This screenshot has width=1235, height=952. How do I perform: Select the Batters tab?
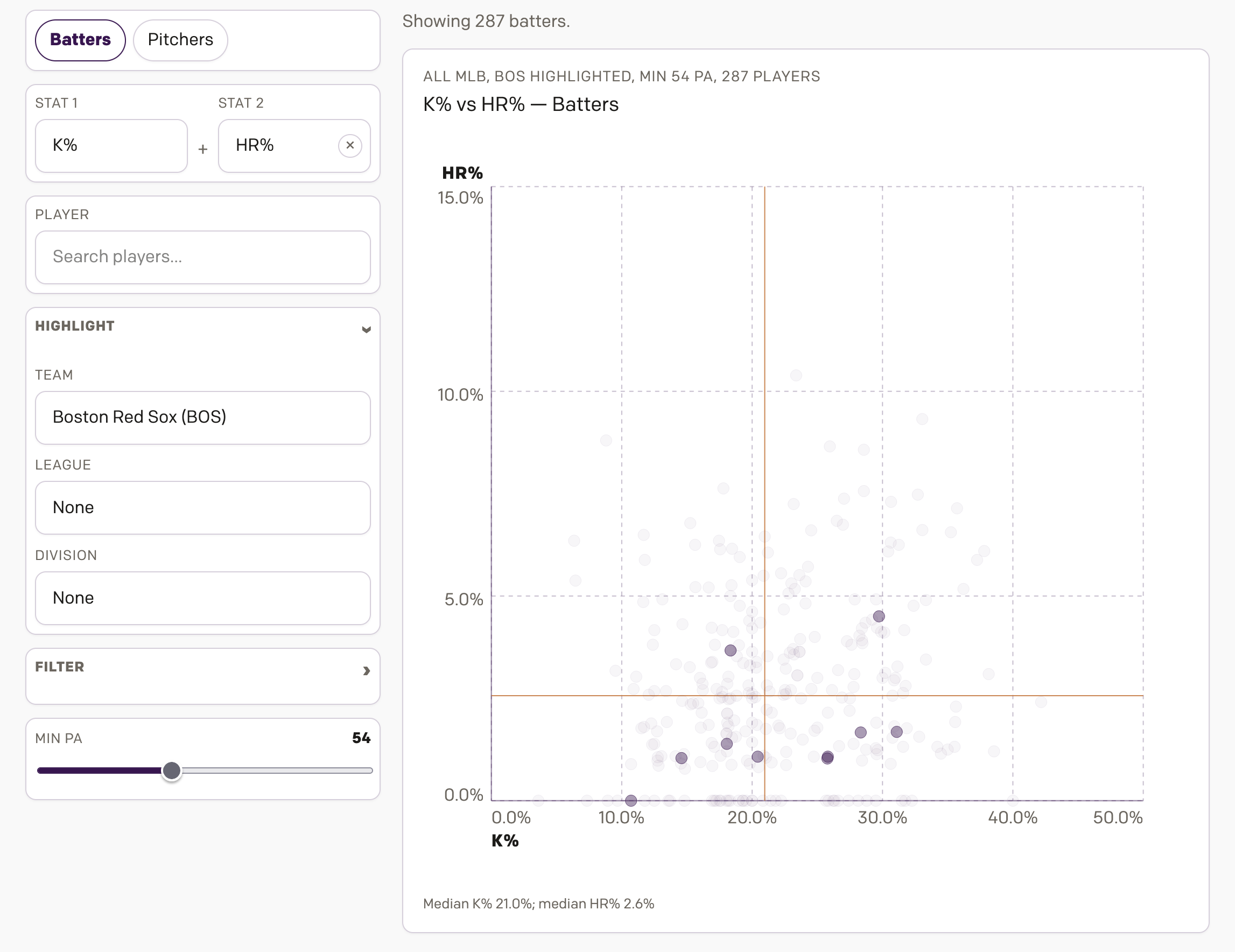(x=80, y=40)
